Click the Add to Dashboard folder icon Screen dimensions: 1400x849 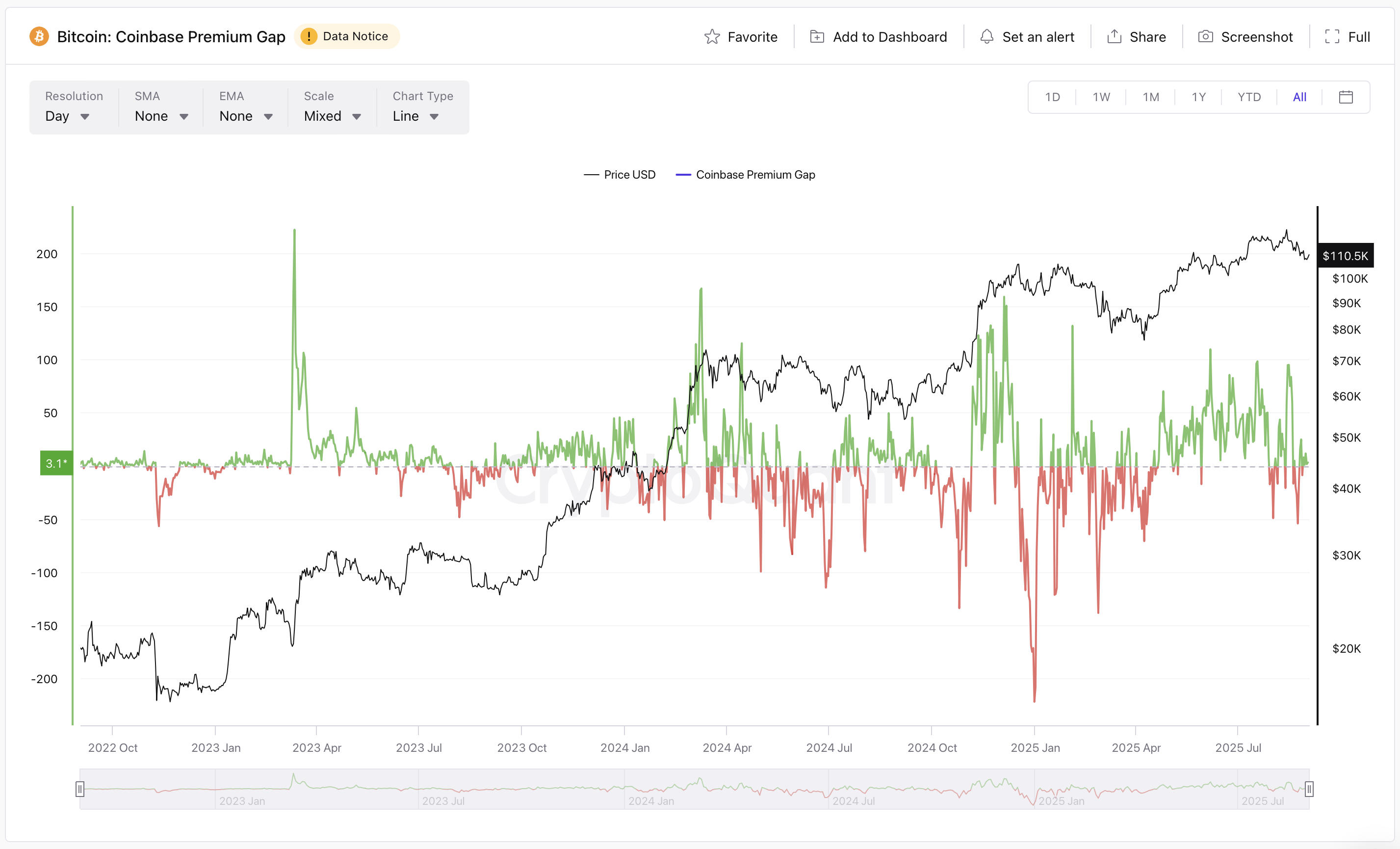[x=816, y=37]
